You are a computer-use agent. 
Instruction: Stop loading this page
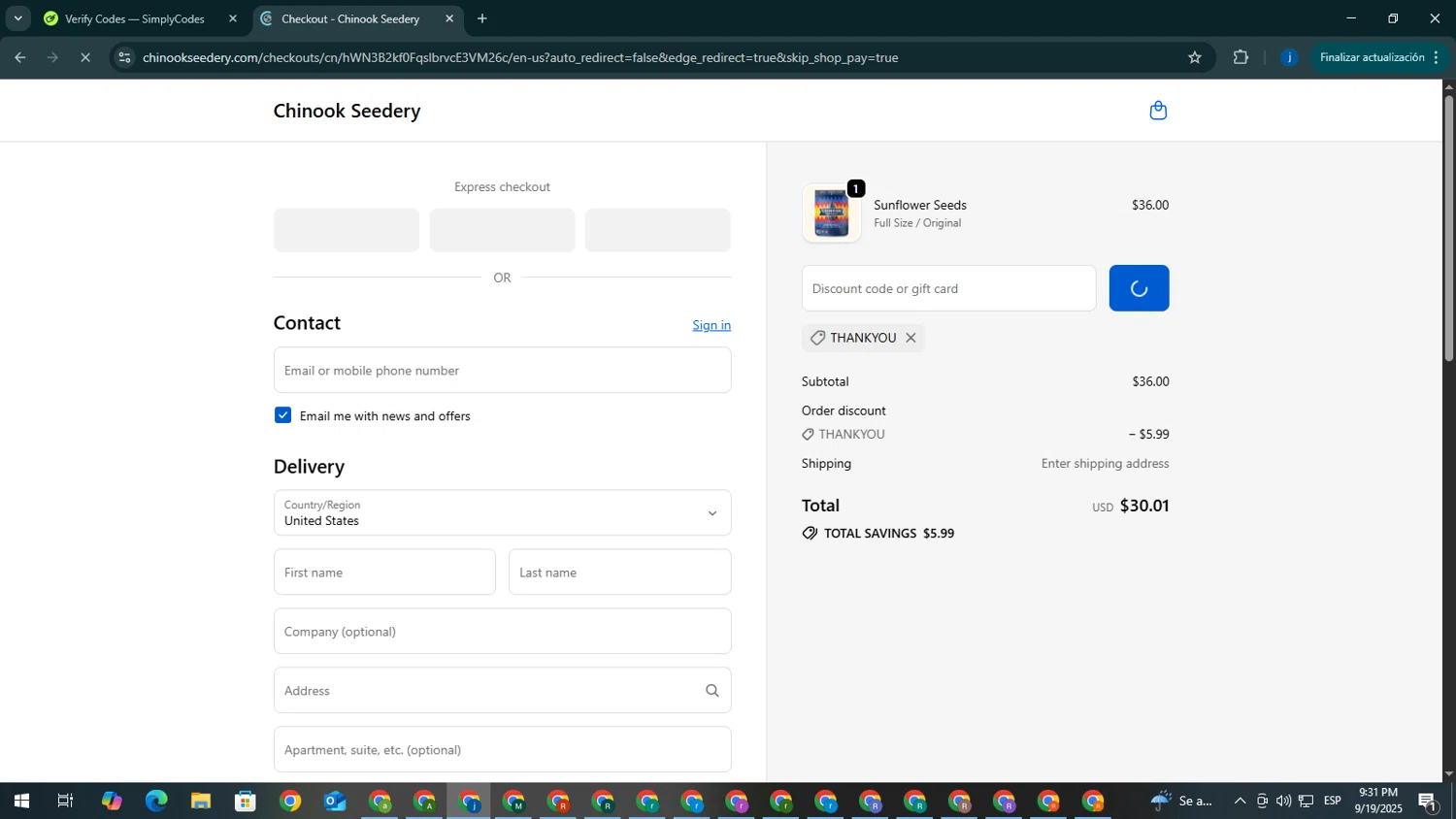pyautogui.click(x=85, y=57)
